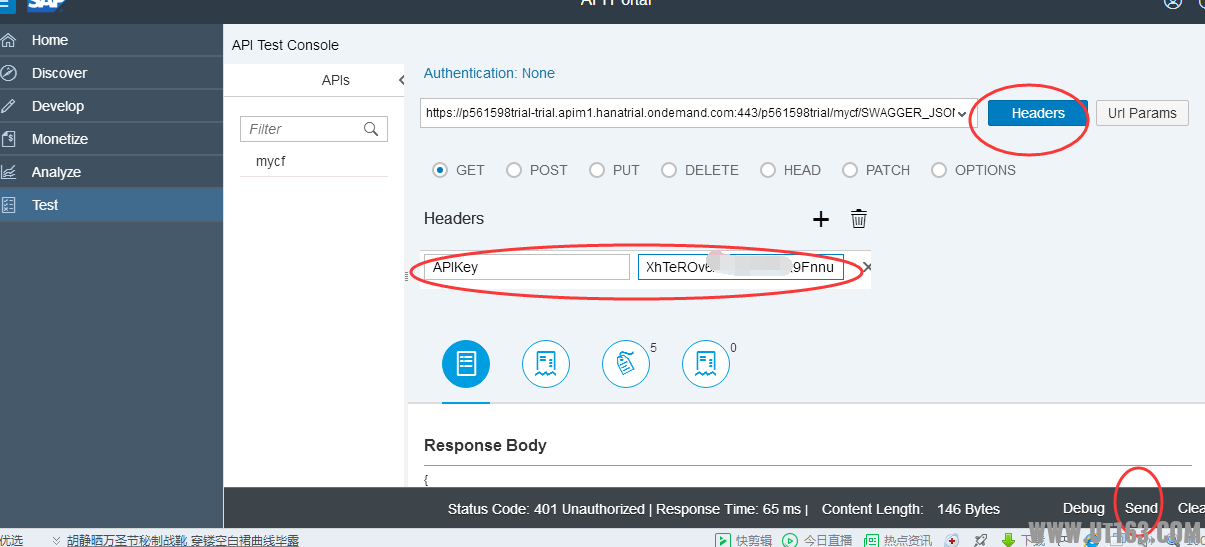The image size is (1205, 547).
Task: Choose the DELETE request method
Action: pos(669,170)
